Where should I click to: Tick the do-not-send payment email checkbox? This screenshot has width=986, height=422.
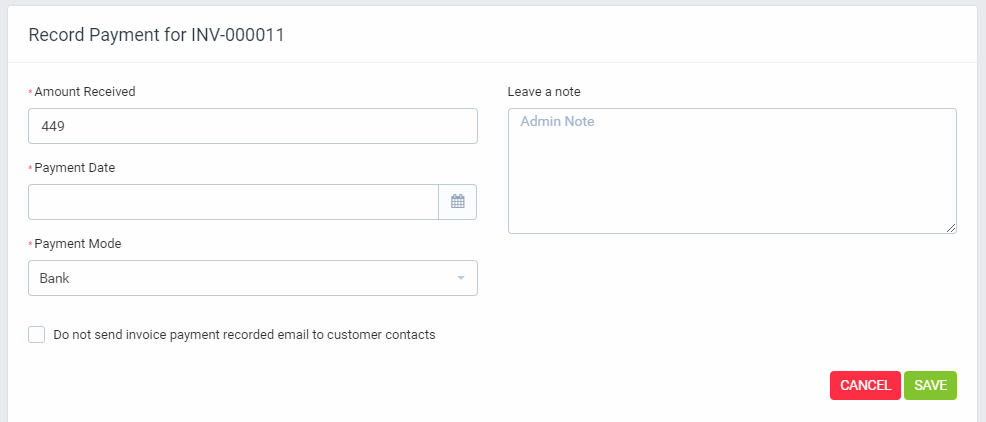(37, 335)
